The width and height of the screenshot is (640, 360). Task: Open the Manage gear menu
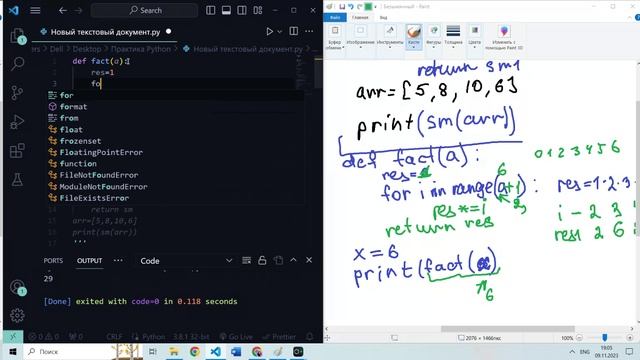coord(17,315)
